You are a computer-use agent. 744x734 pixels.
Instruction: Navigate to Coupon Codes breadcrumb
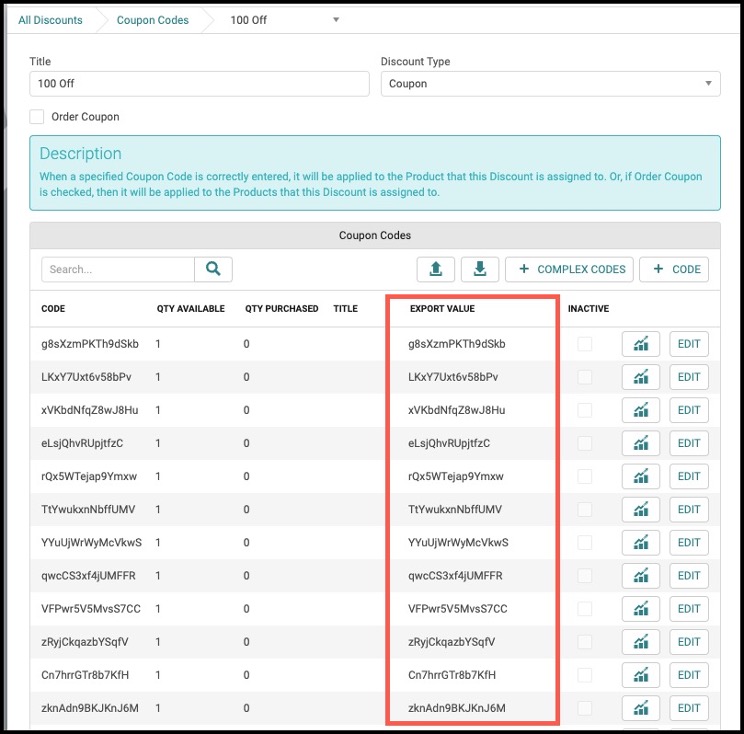[x=152, y=20]
